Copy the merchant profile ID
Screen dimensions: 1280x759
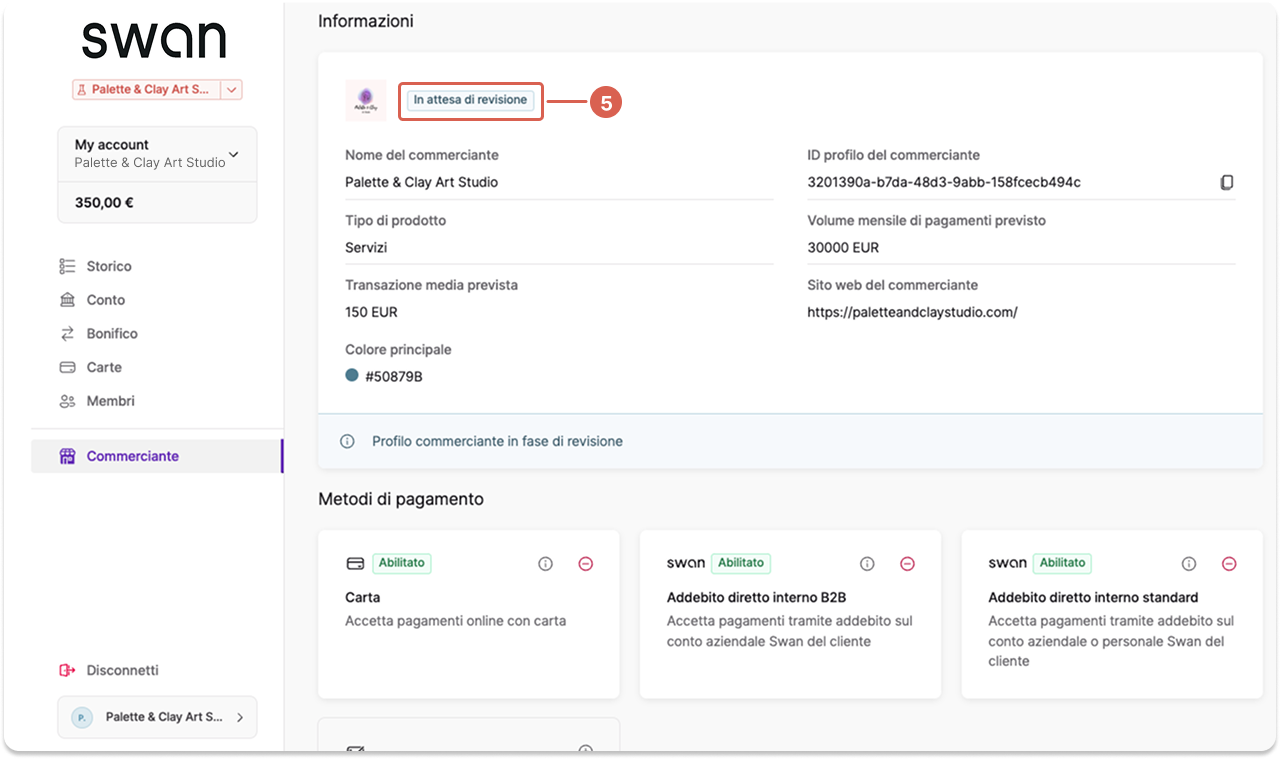1227,182
